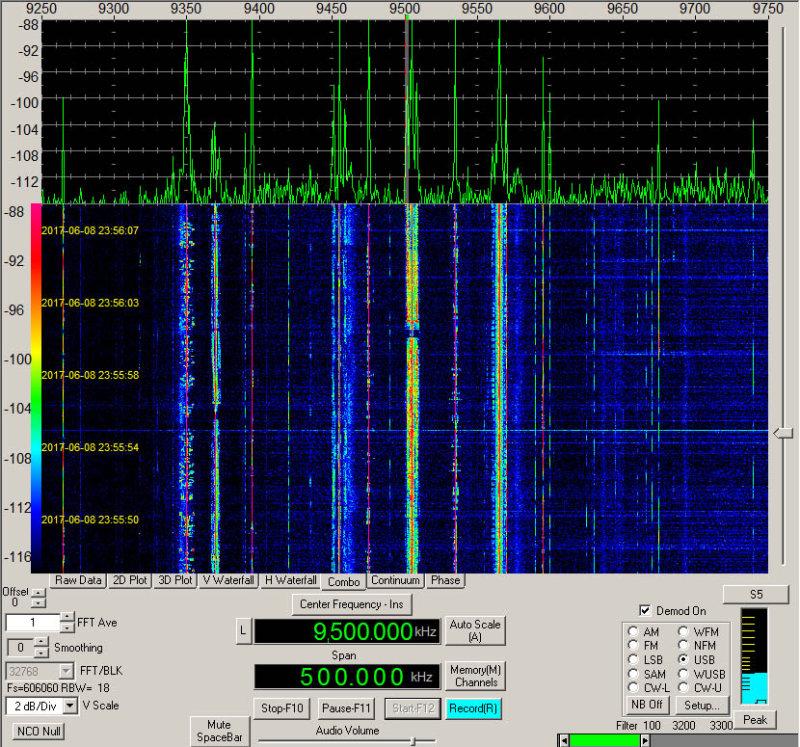
Task: Click timestamp 2017-06-08 23:55:50 in waterfall
Action: click(x=90, y=519)
